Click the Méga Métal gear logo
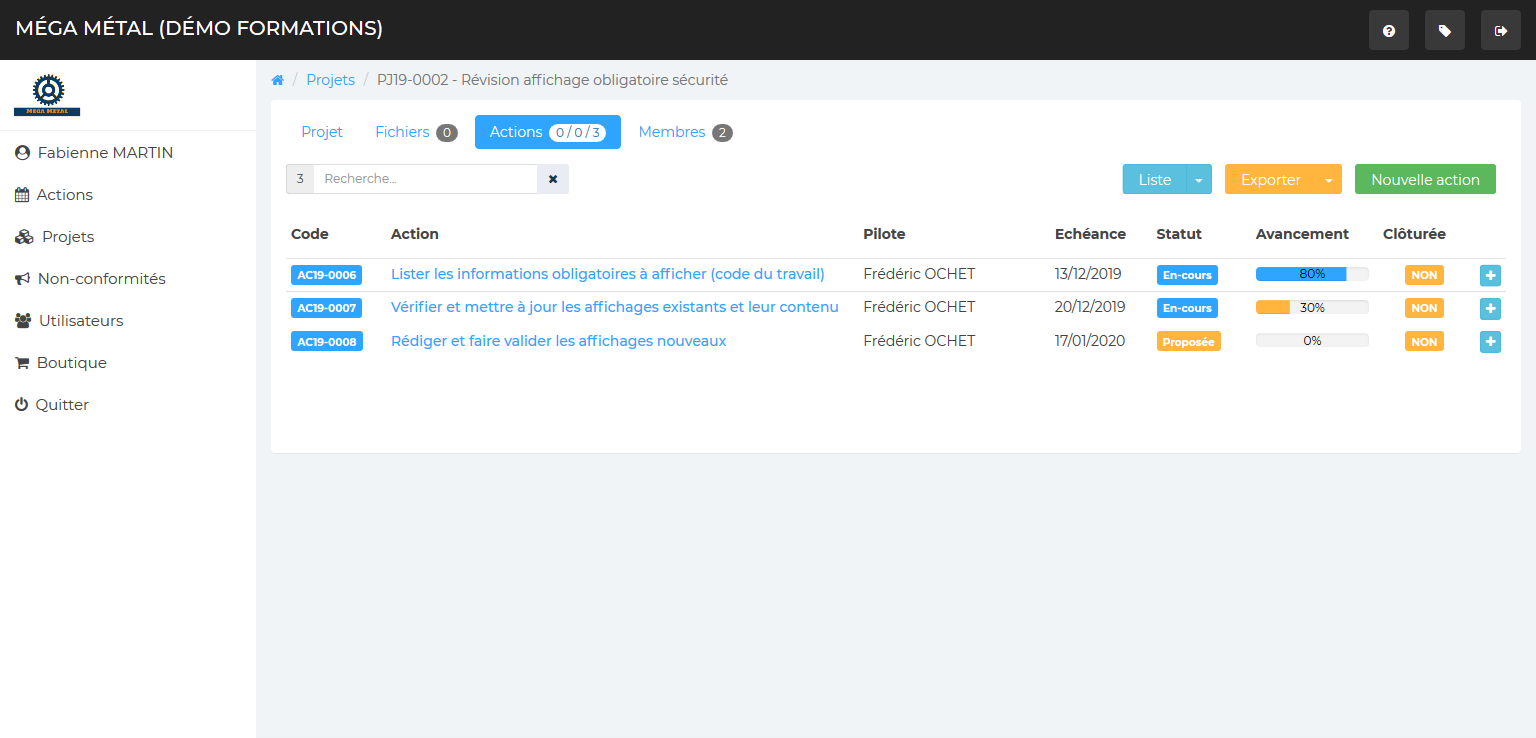This screenshot has height=738, width=1536. pos(47,95)
